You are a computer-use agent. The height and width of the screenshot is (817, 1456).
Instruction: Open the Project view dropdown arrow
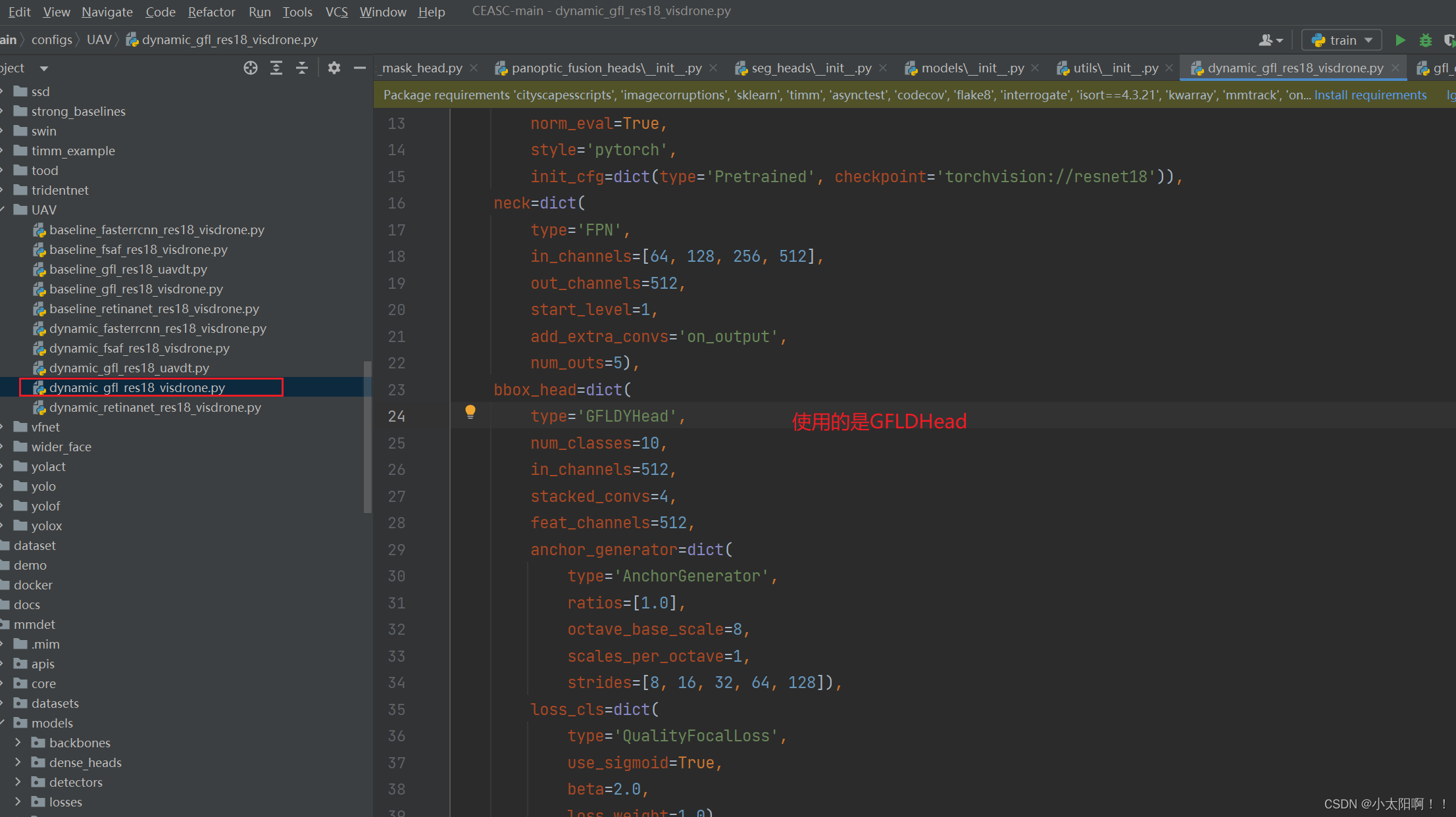(44, 68)
